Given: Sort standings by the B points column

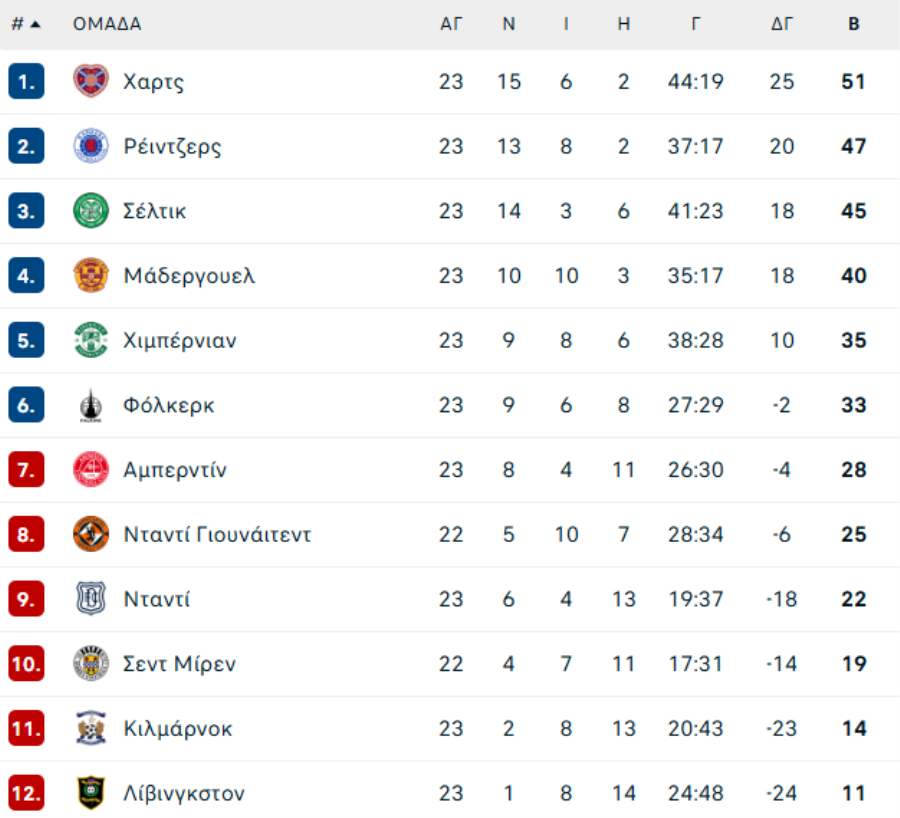Looking at the screenshot, I should [x=853, y=24].
